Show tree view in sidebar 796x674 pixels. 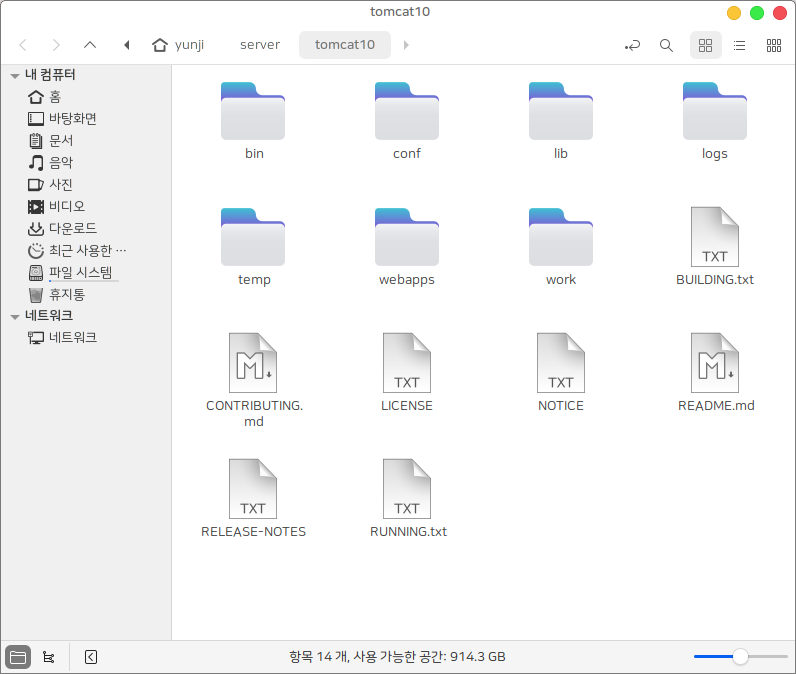pyautogui.click(x=48, y=657)
